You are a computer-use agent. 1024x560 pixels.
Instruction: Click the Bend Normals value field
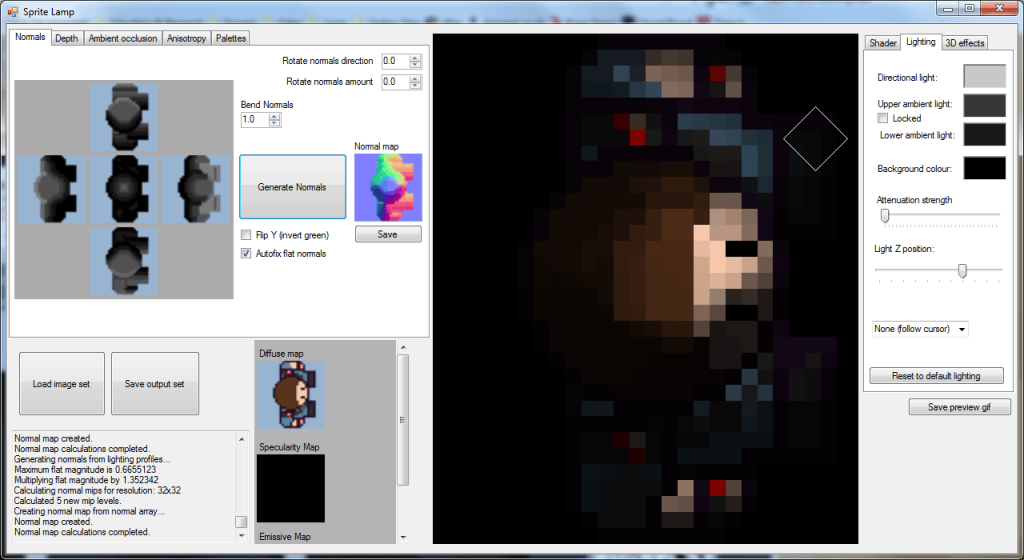(255, 119)
